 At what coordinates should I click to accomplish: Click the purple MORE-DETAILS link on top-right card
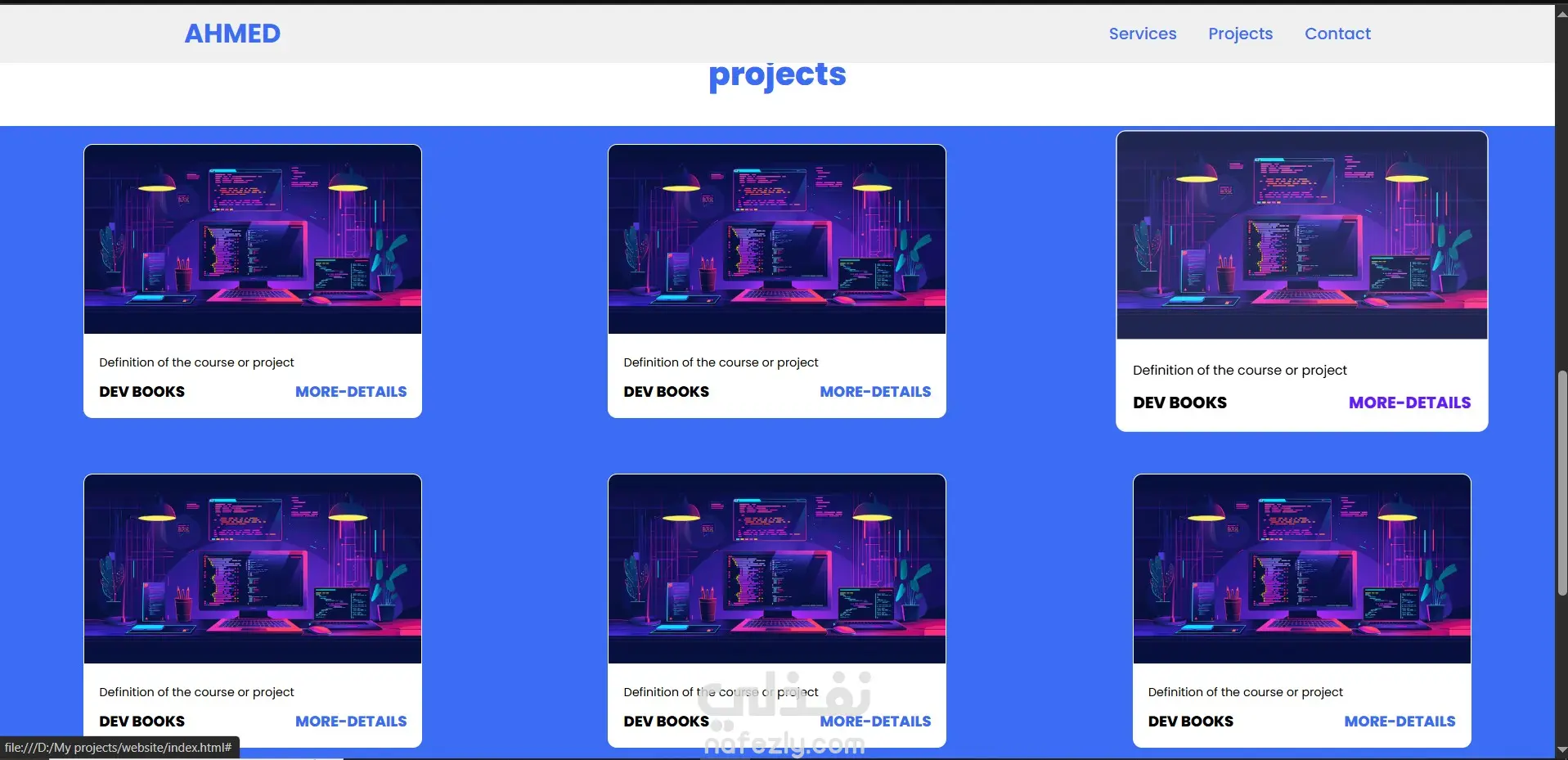click(1409, 402)
